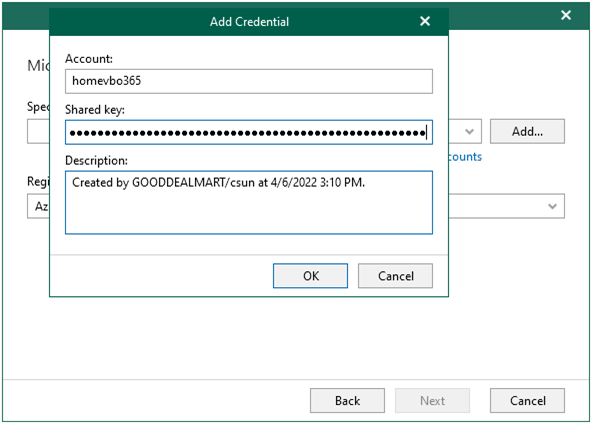Screen dimensions: 591x423
Task: Click the Shared key label
Action: 95,110
